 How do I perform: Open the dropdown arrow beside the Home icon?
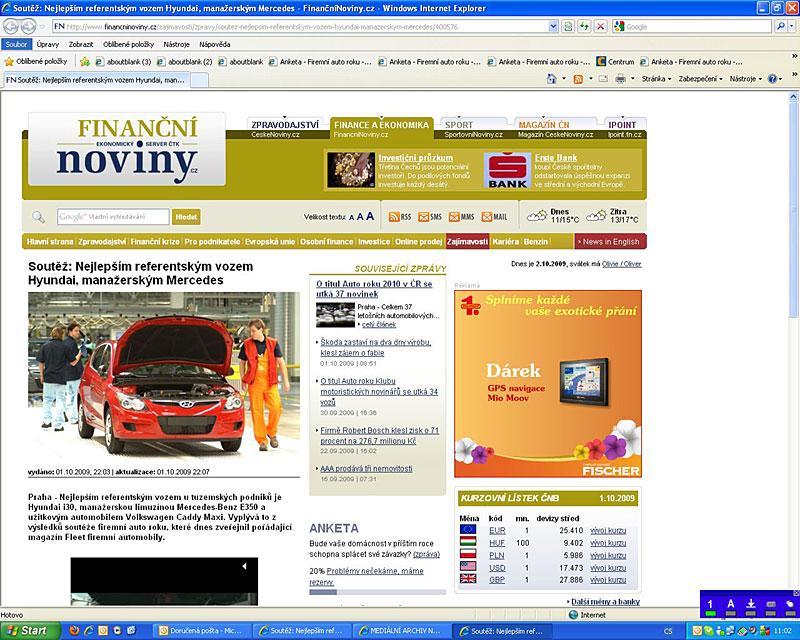tap(563, 79)
